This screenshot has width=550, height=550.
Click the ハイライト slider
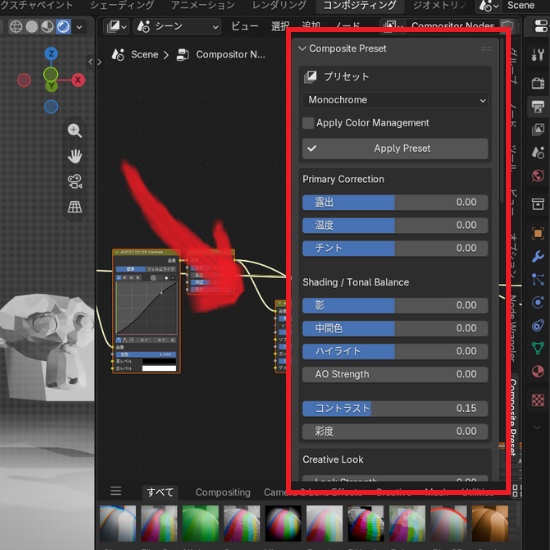pyautogui.click(x=395, y=351)
